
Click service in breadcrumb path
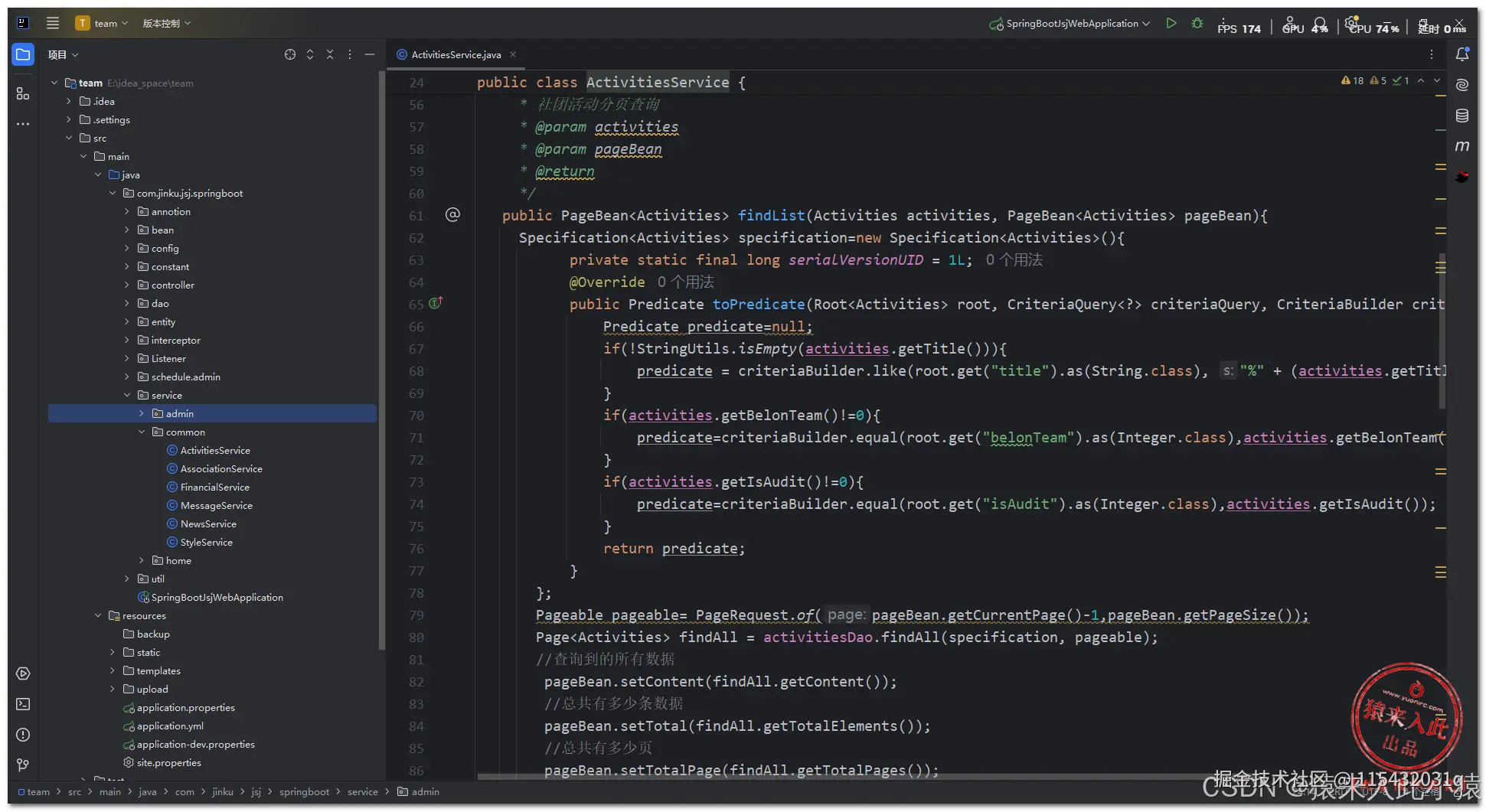(363, 791)
